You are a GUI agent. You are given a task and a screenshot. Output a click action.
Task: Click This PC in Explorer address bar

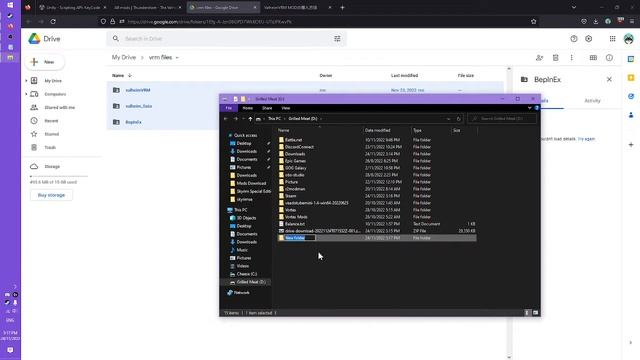point(274,119)
